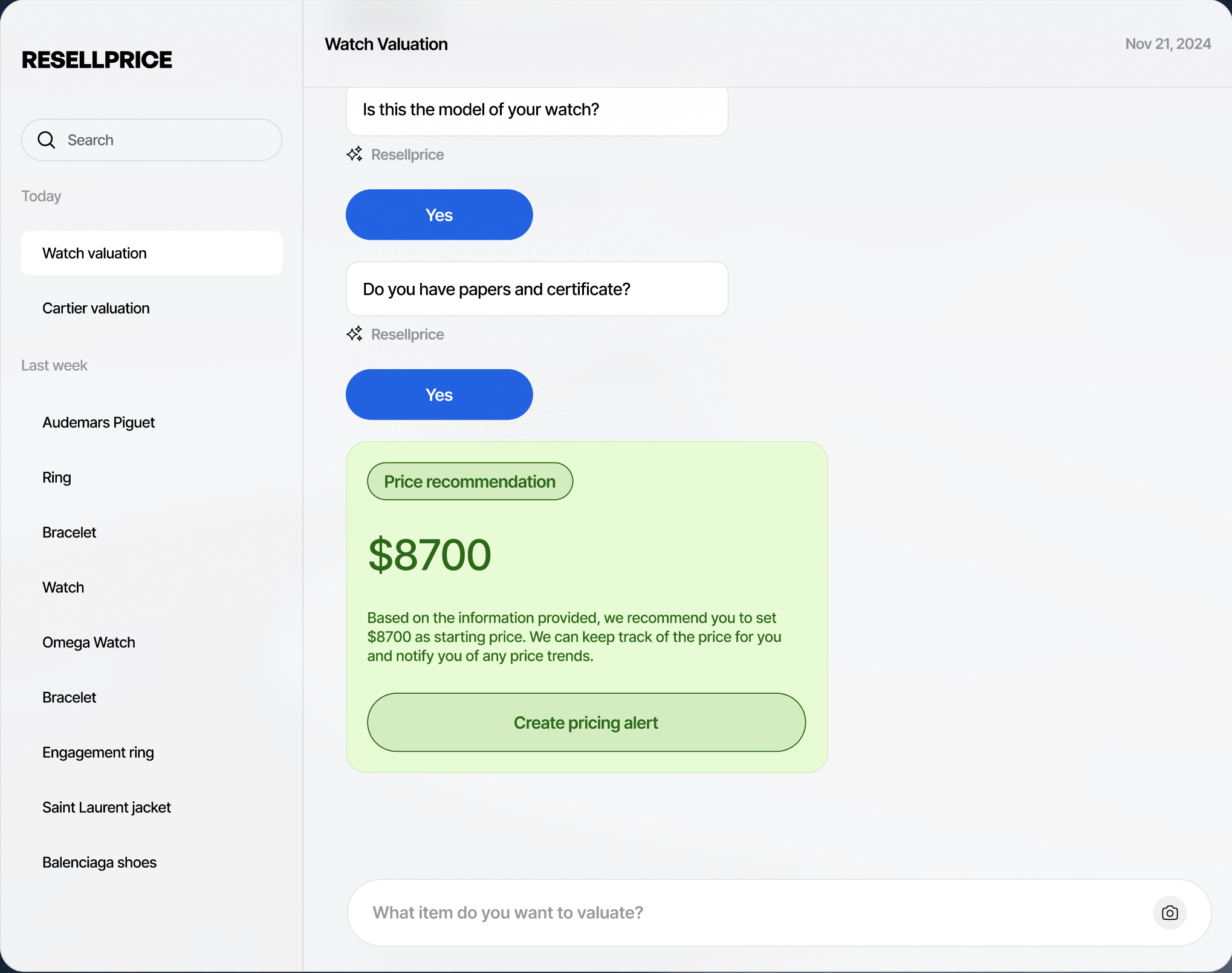The image size is (1232, 973).
Task: Select Audemars Piguet from last week
Action: (99, 422)
